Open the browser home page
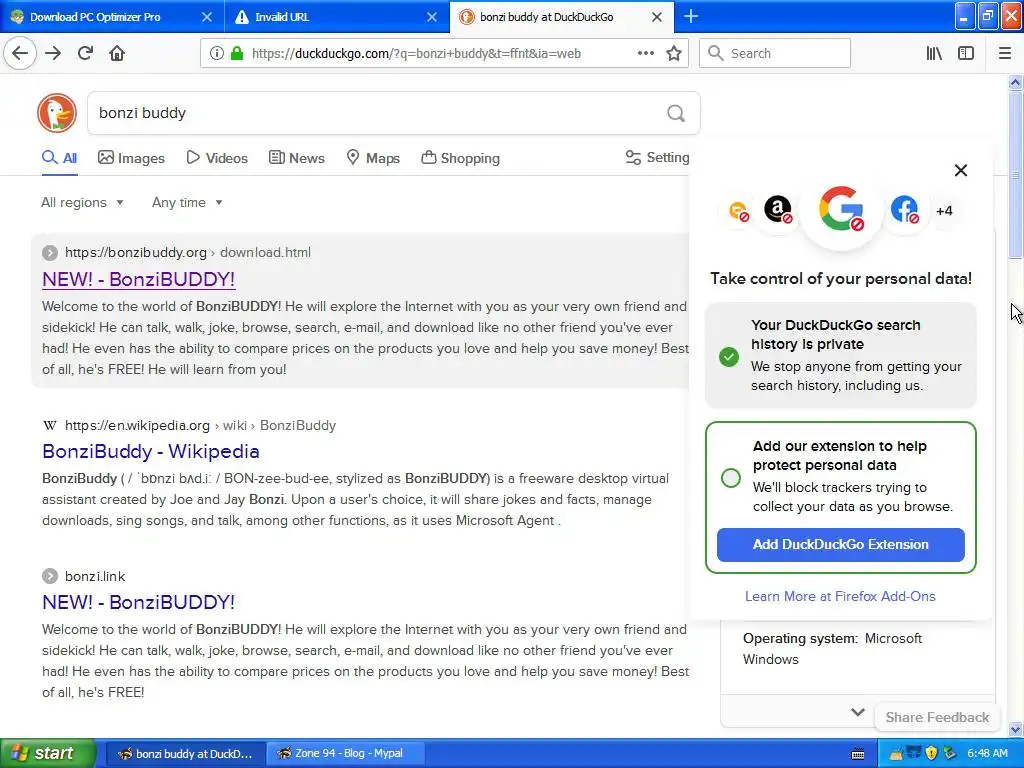The height and width of the screenshot is (768, 1024). (117, 53)
